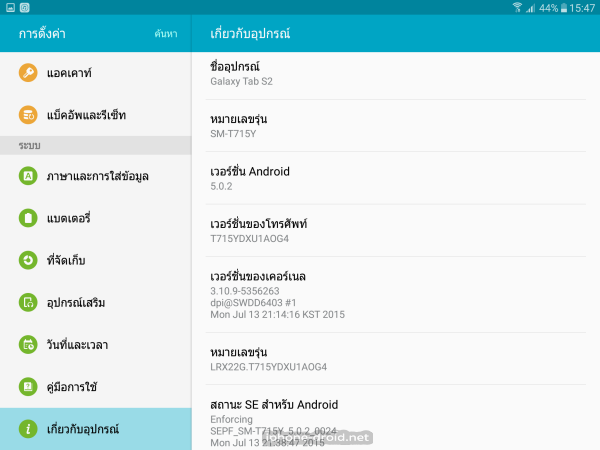Open the ชื่ออุปกรณ์ device name entry

tap(396, 76)
